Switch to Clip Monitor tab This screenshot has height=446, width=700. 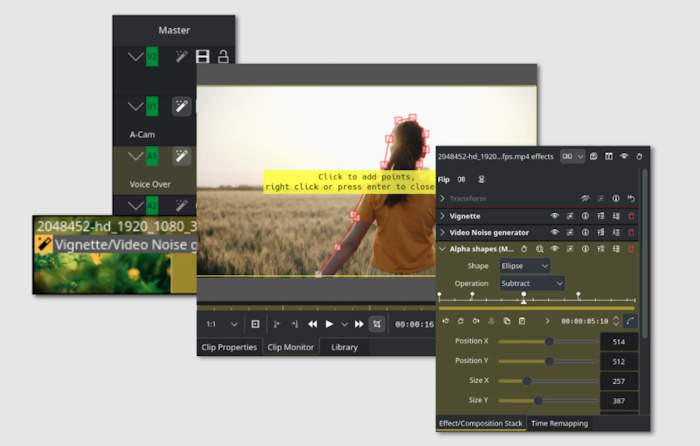[x=291, y=347]
